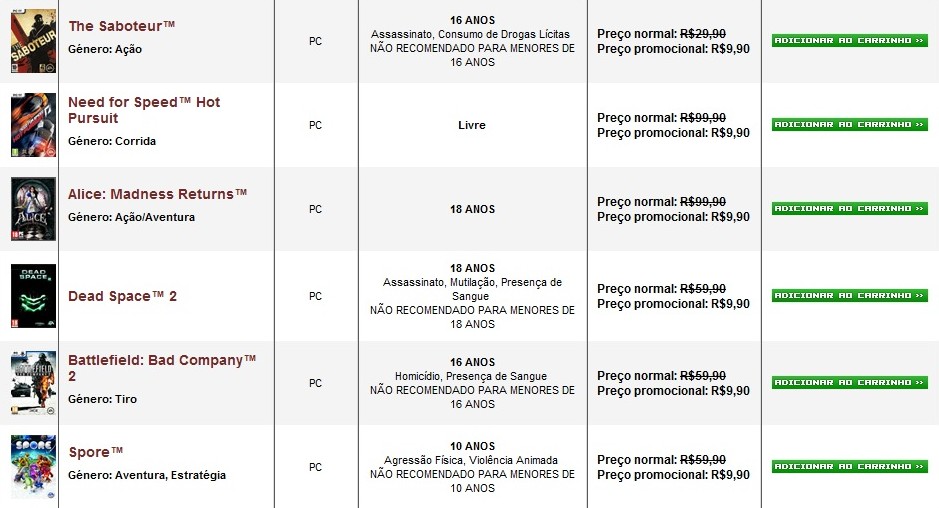Open the Spore box art thumbnail

coord(33,466)
